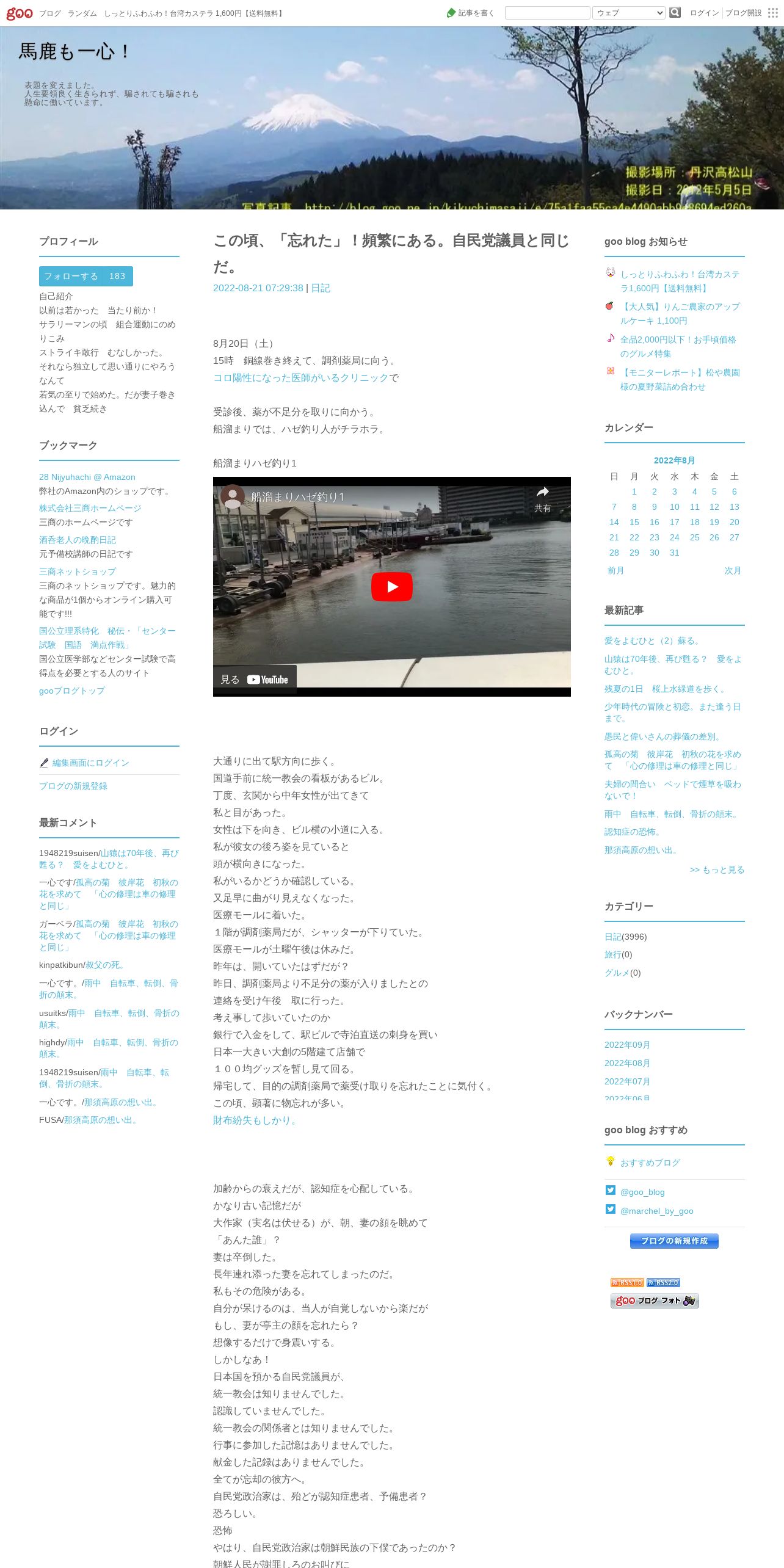This screenshot has height=1568, width=784.
Task: Open gooブログトップ link
Action: pyautogui.click(x=72, y=691)
